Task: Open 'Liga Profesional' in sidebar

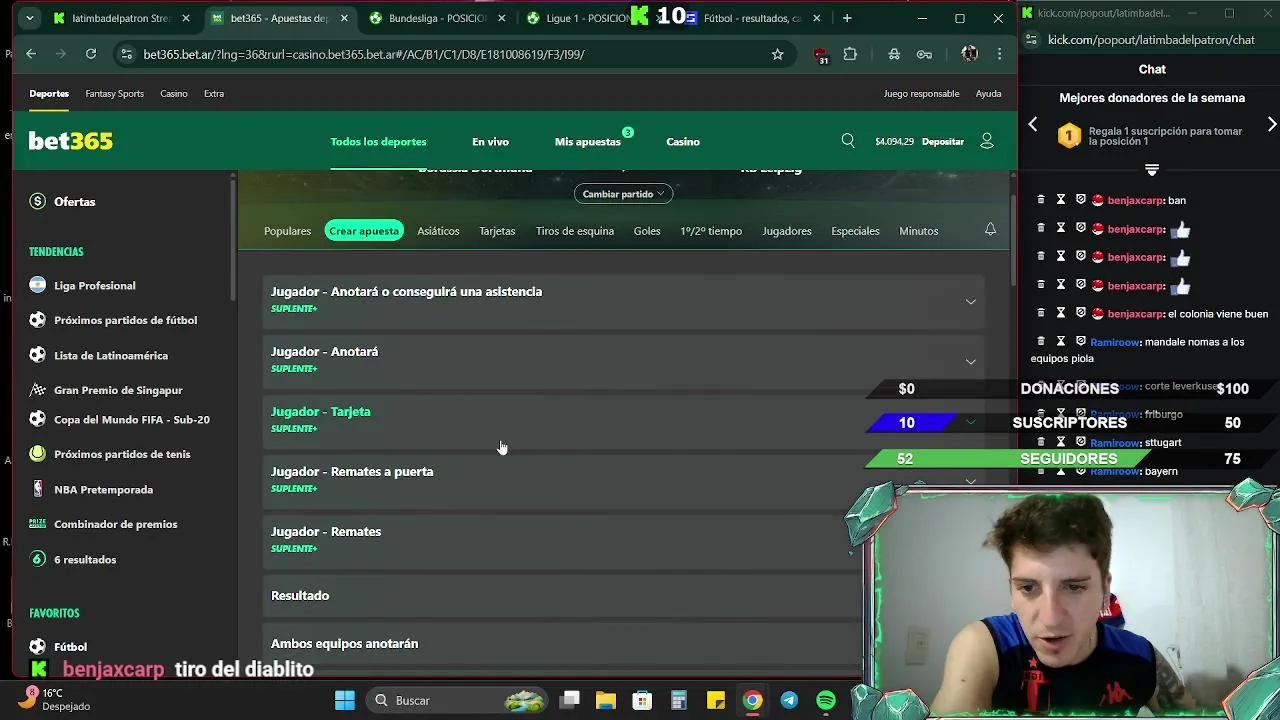Action: click(x=94, y=285)
